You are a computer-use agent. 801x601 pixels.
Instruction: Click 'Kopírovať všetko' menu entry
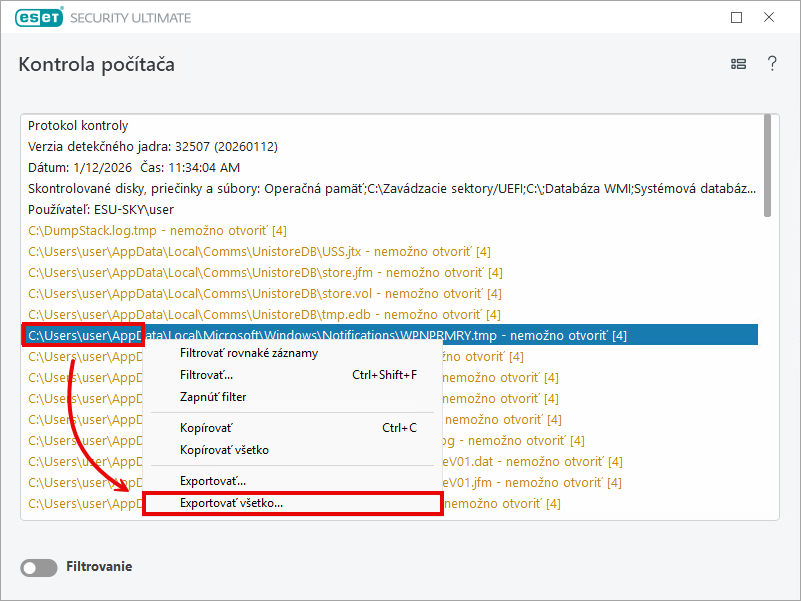click(224, 450)
